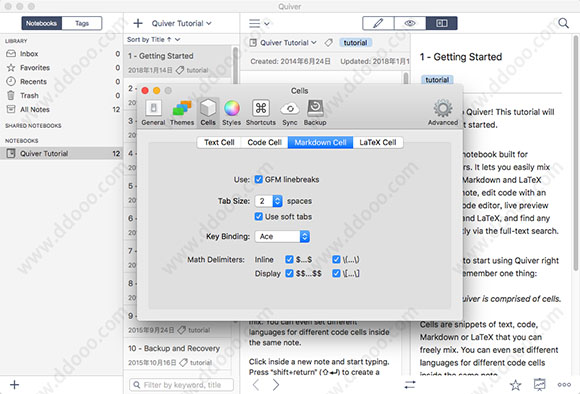Viewport: 580px width, 394px height.
Task: Toggle sort direction arrow
Action: pos(169,39)
